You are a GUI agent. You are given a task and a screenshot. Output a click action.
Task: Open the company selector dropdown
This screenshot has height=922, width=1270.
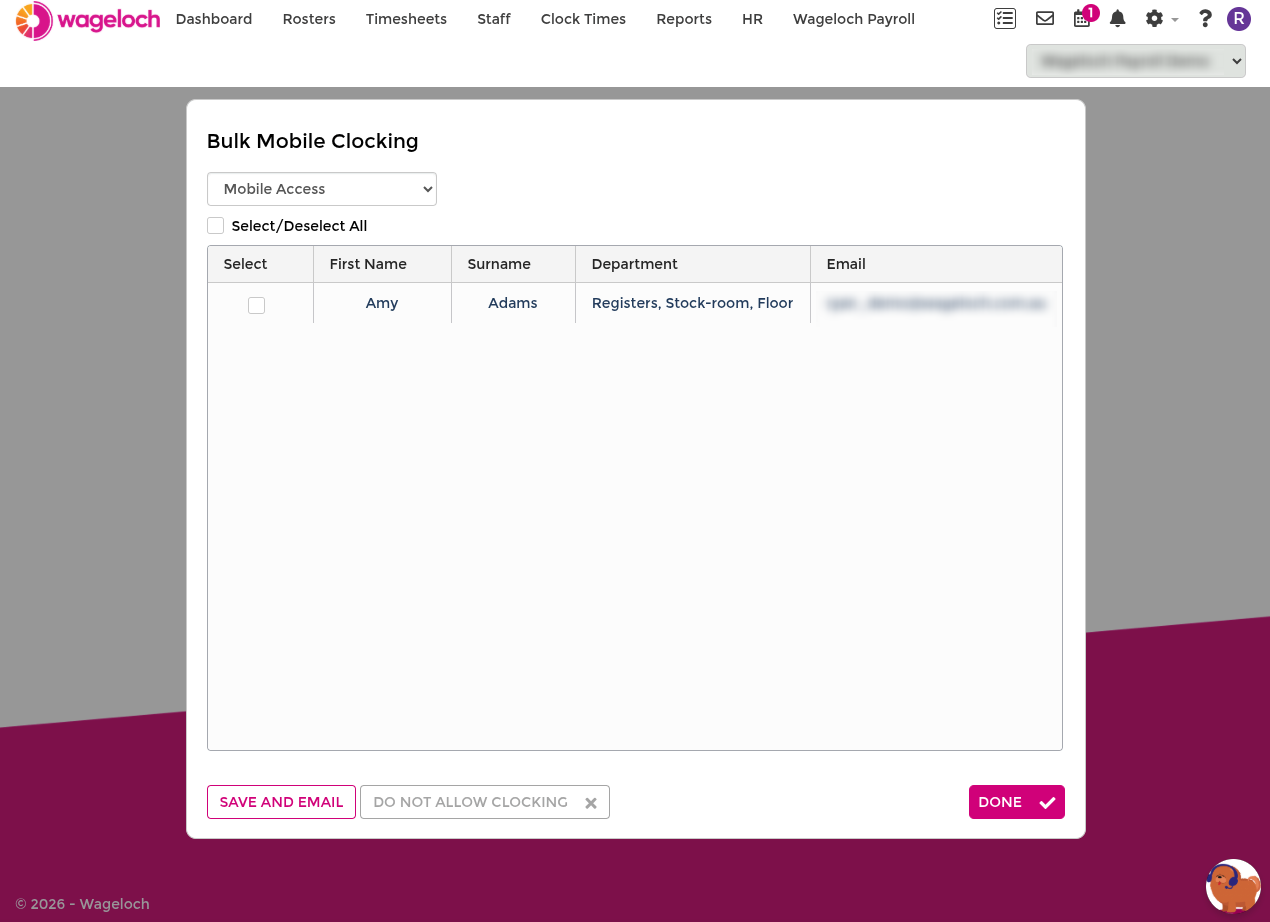coord(1136,61)
